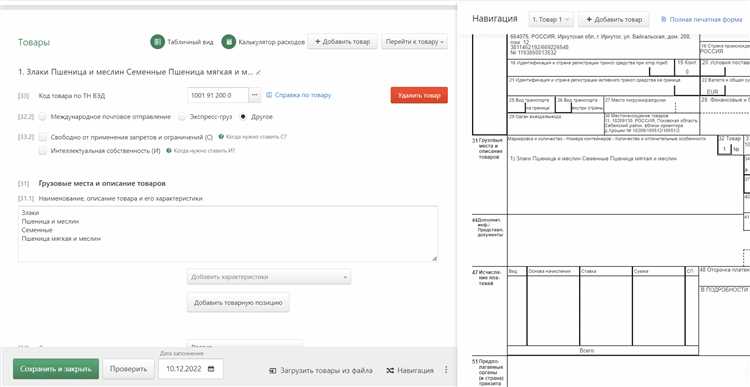Screen dimensions: 750x387
Task: Click the product title Злаки Пшеница и меслин
Action: point(135,73)
